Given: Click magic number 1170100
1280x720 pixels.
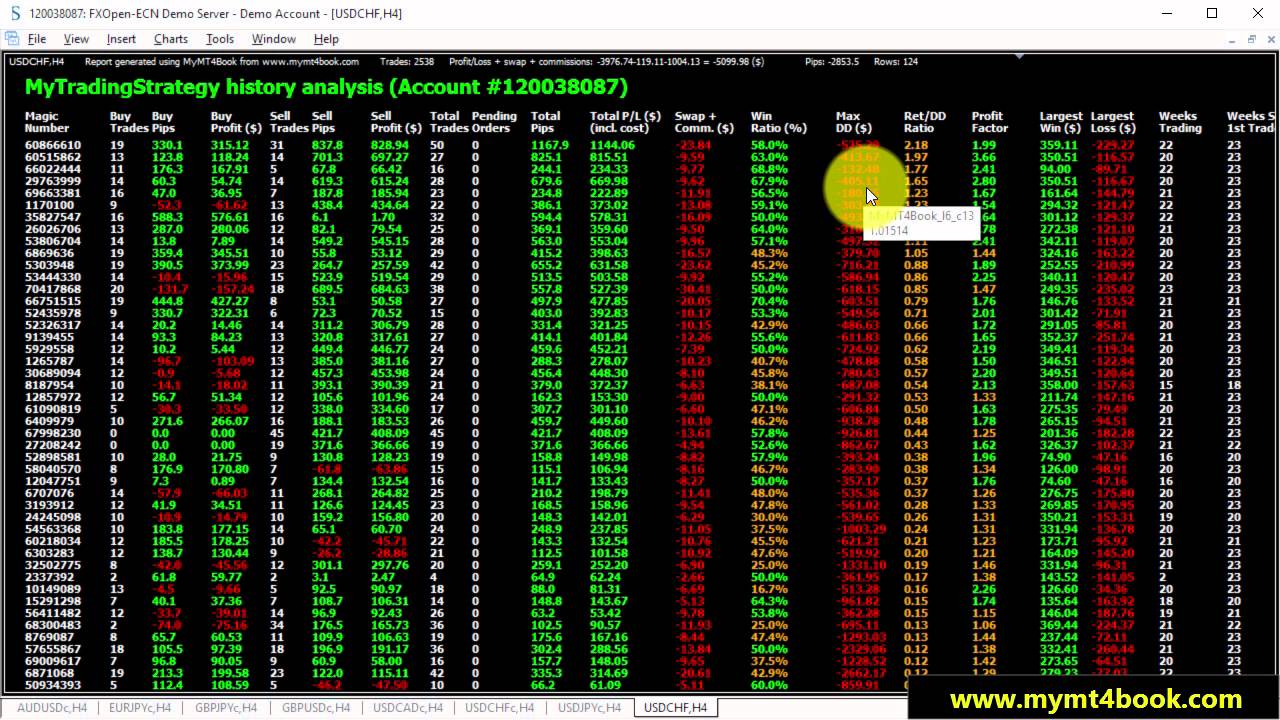Looking at the screenshot, I should pos(49,205).
